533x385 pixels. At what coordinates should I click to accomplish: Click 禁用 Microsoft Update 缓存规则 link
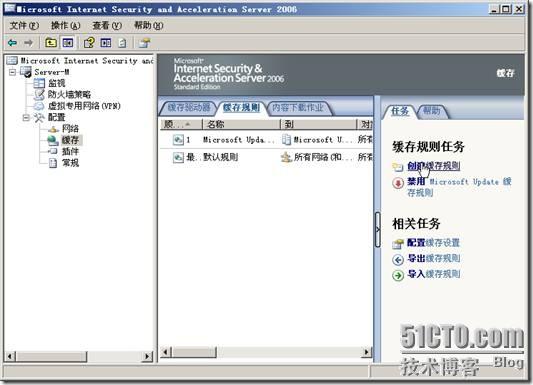[x=460, y=187]
